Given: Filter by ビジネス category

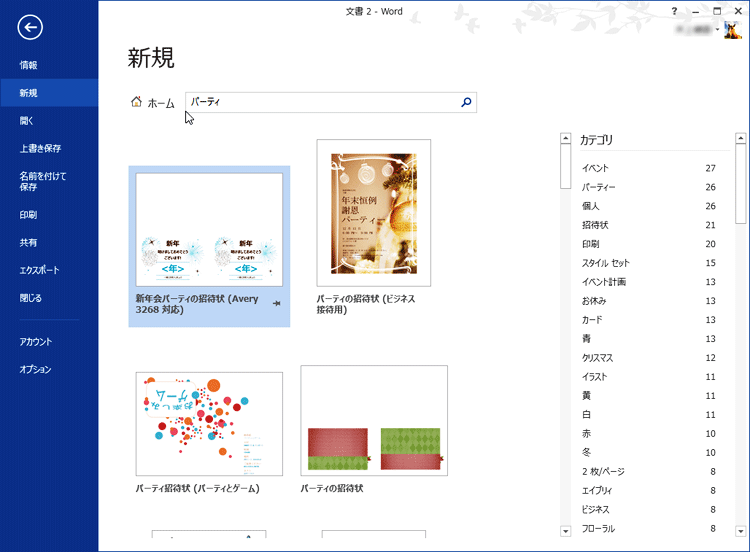Looking at the screenshot, I should [x=649, y=509].
